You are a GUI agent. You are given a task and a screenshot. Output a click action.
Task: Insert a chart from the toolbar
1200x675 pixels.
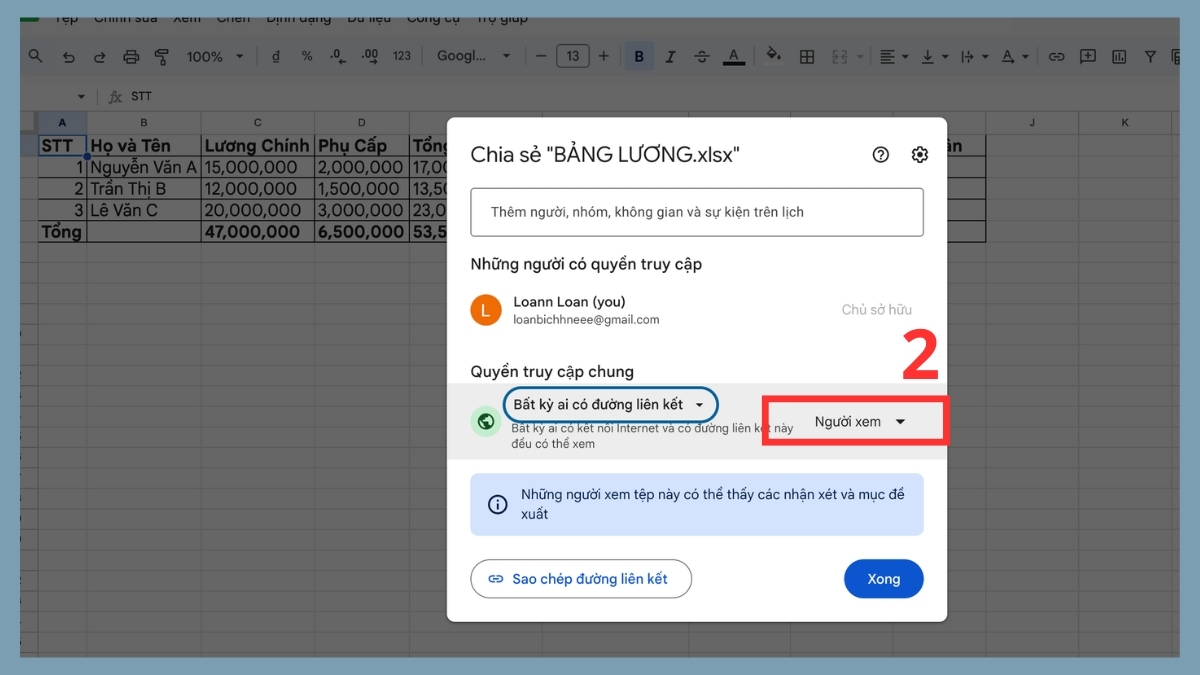pos(1120,57)
